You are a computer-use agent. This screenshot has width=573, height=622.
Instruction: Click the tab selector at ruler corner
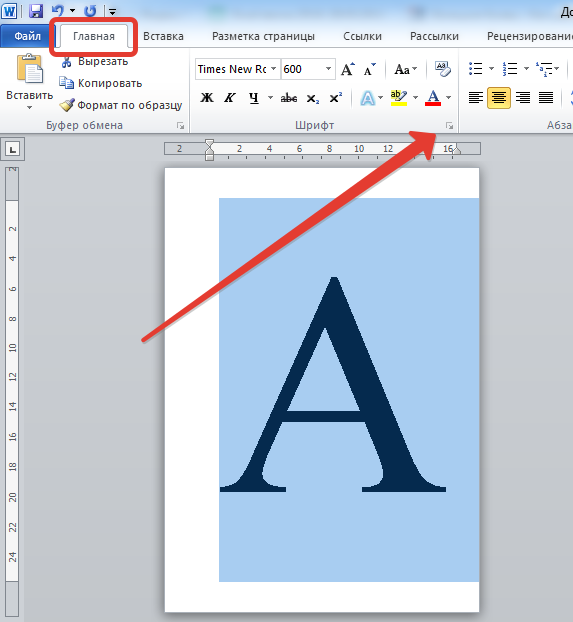coord(13,150)
